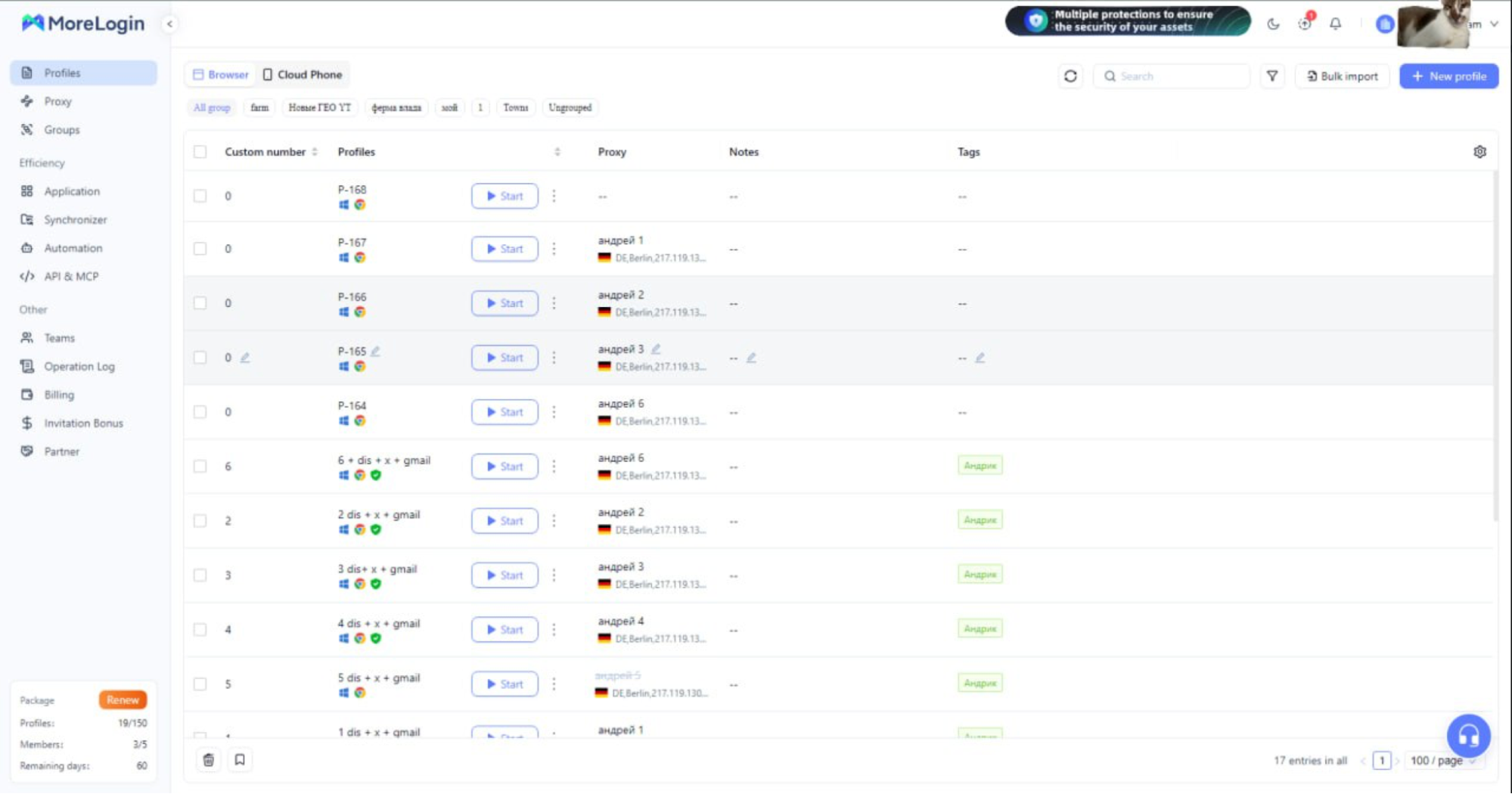Switch to the Cloud Phone tab
This screenshot has height=794, width=1512.
pos(303,75)
